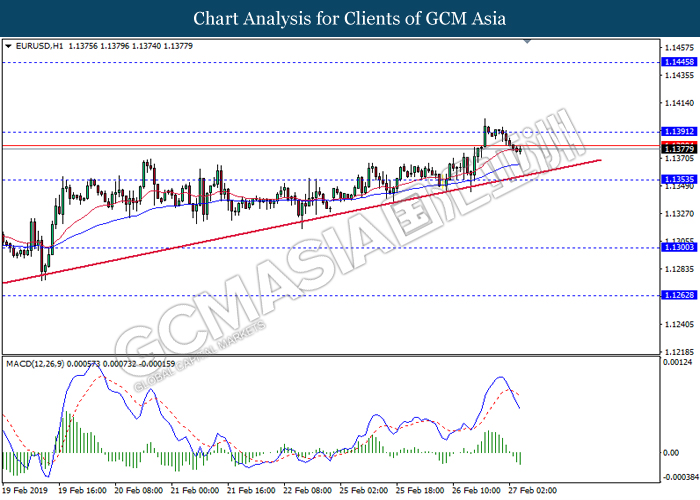
Task: Click the EURUSD,H1 symbol label
Action: pyautogui.click(x=39, y=46)
